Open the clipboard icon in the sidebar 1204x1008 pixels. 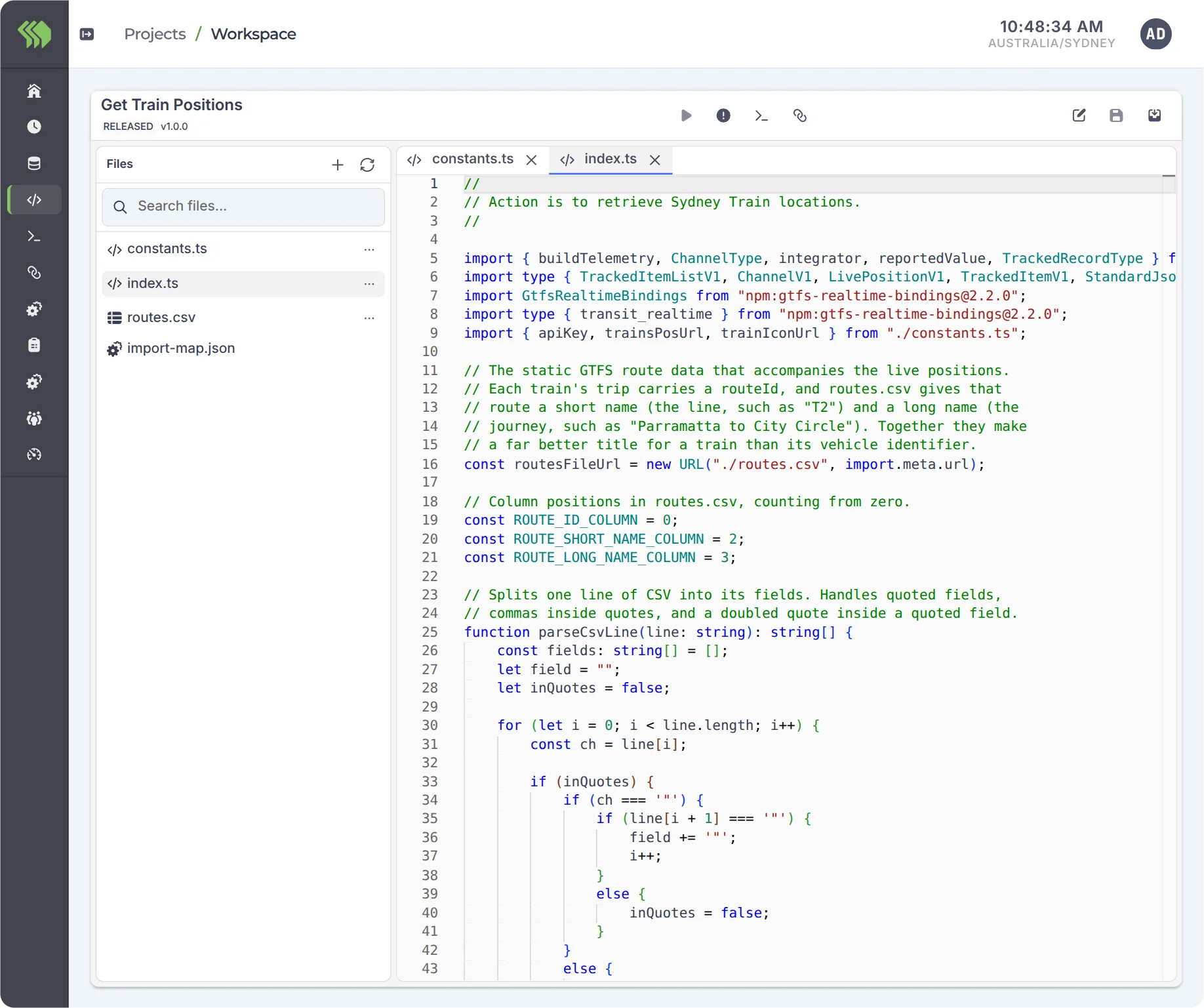[x=34, y=345]
